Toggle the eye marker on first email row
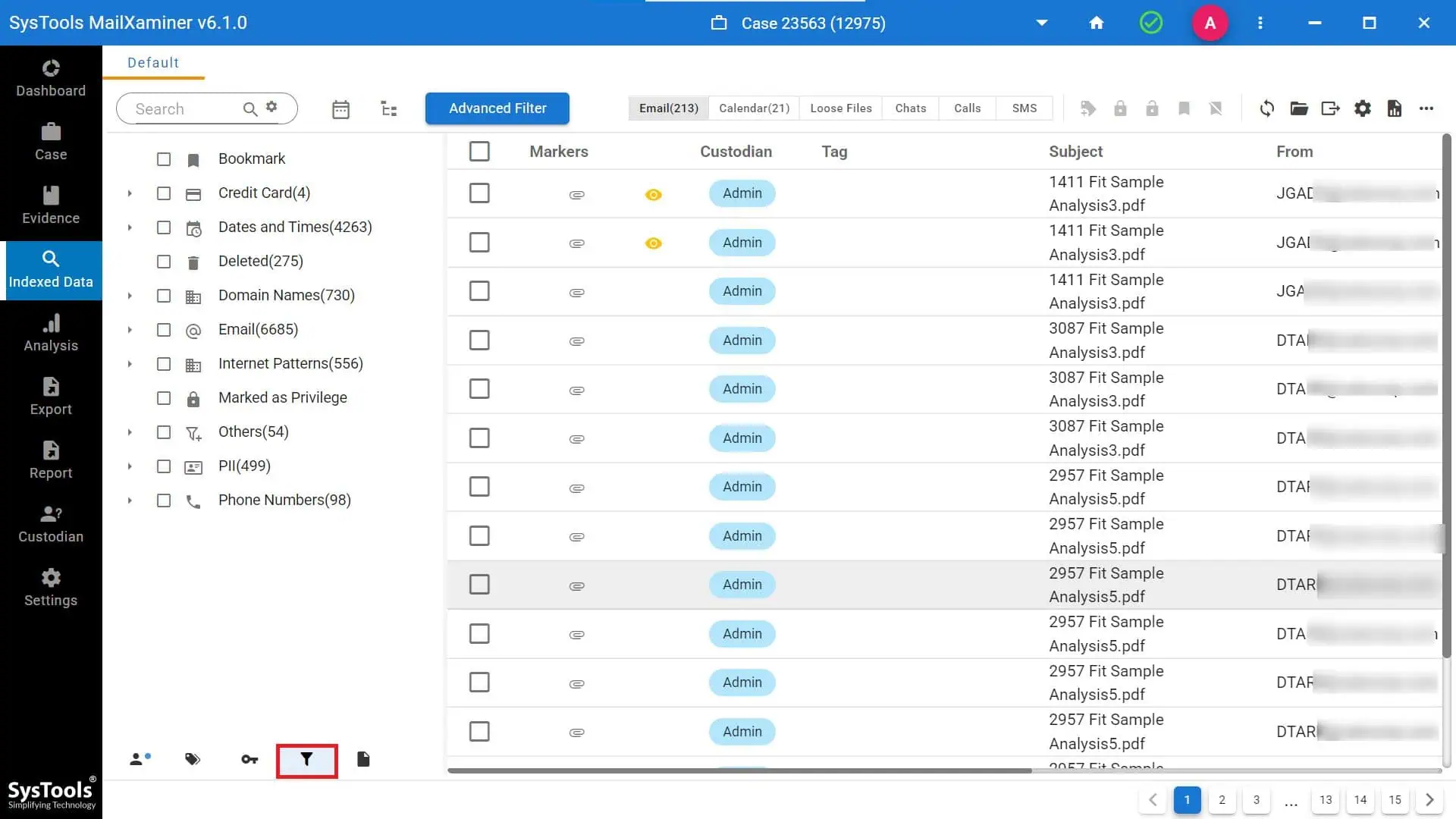The width and height of the screenshot is (1456, 819). 653,194
